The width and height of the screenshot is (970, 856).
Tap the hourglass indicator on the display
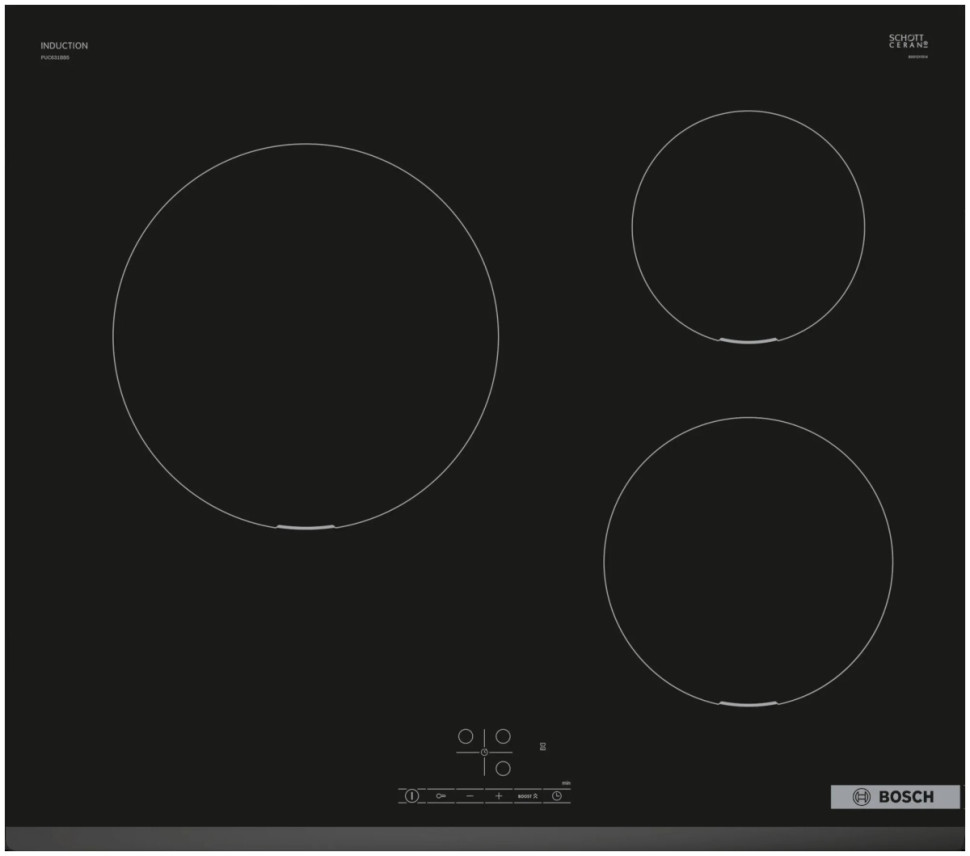542,746
